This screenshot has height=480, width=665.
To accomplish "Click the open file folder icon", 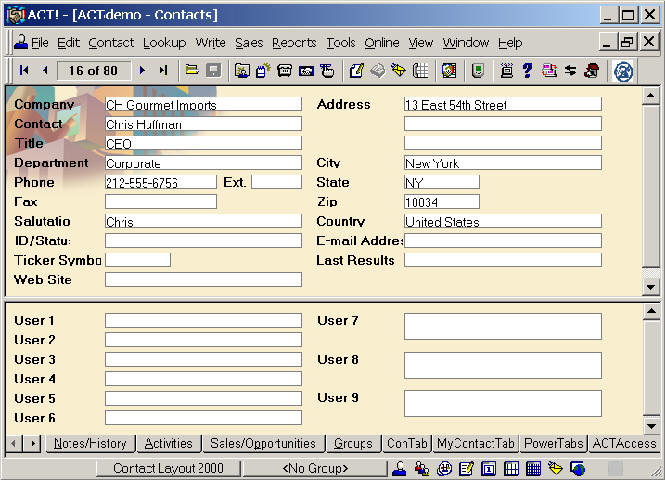I will click(x=192, y=70).
